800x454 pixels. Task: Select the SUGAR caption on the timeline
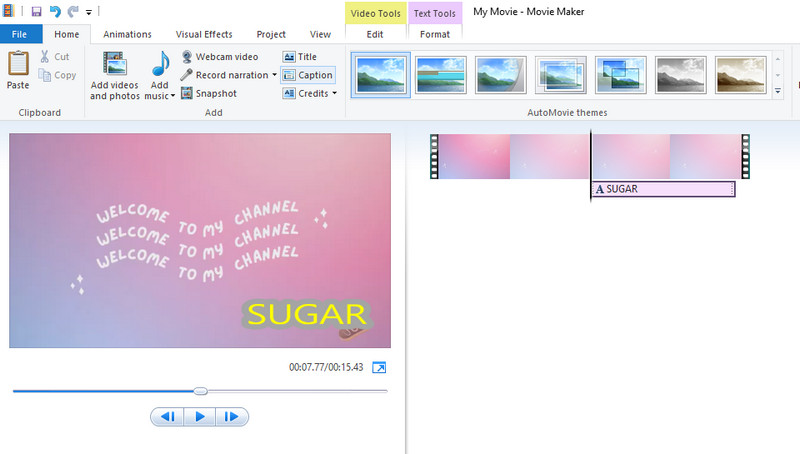(663, 189)
